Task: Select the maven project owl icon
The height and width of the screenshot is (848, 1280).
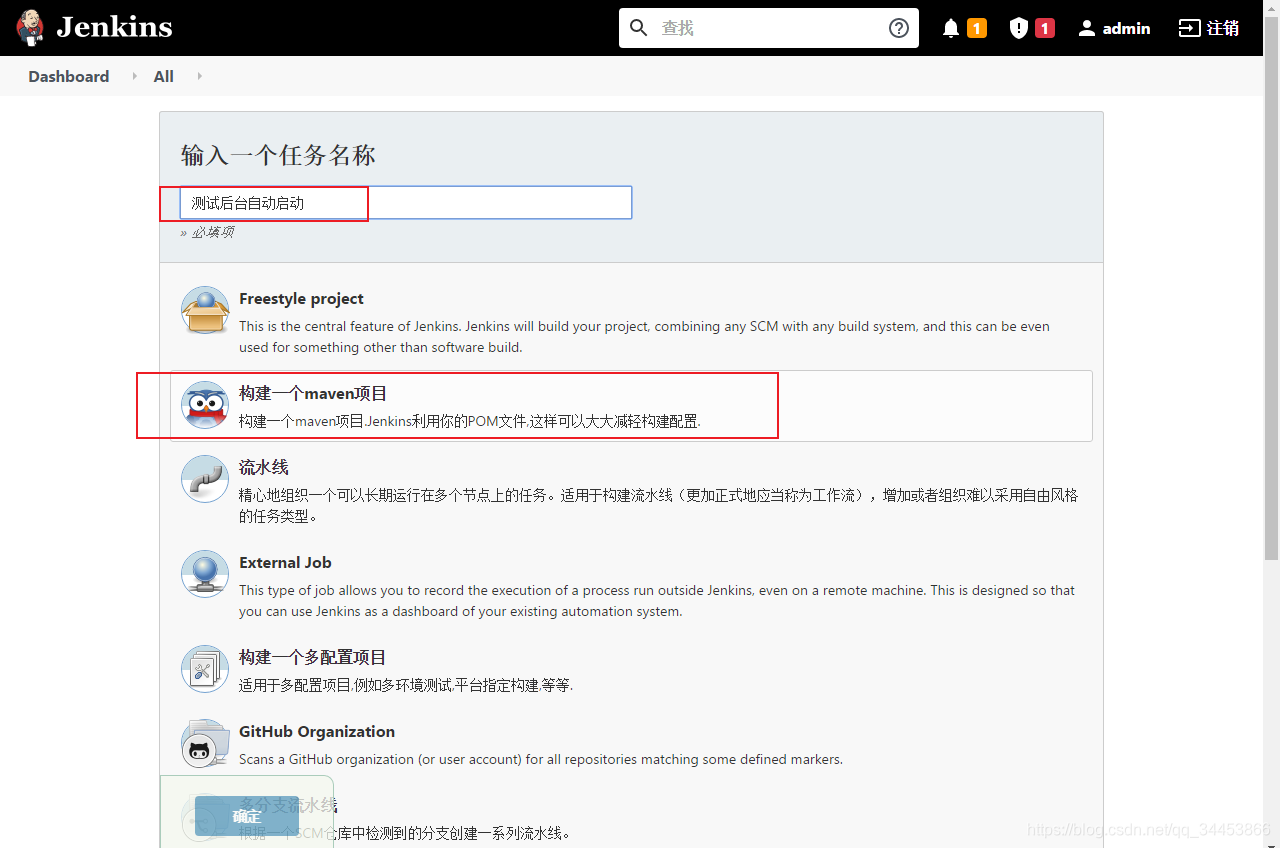Action: click(205, 405)
